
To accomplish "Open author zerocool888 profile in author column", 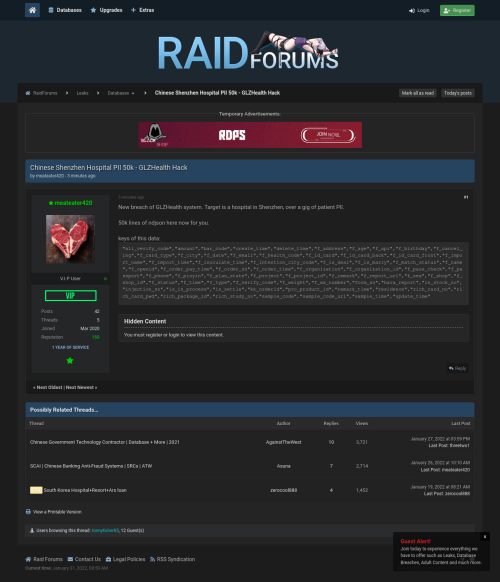I will pyautogui.click(x=283, y=490).
